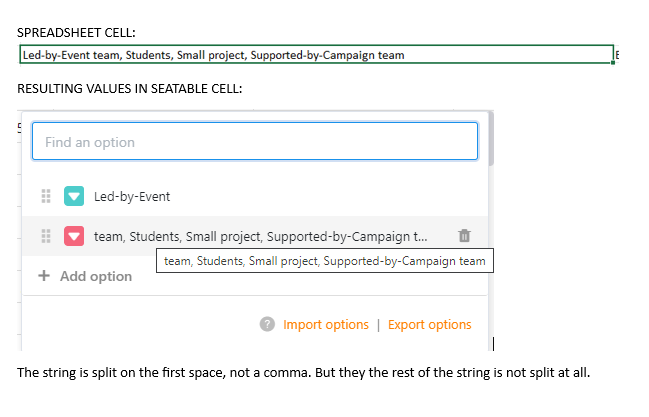
Task: Delete the second option with trash icon
Action: (463, 237)
